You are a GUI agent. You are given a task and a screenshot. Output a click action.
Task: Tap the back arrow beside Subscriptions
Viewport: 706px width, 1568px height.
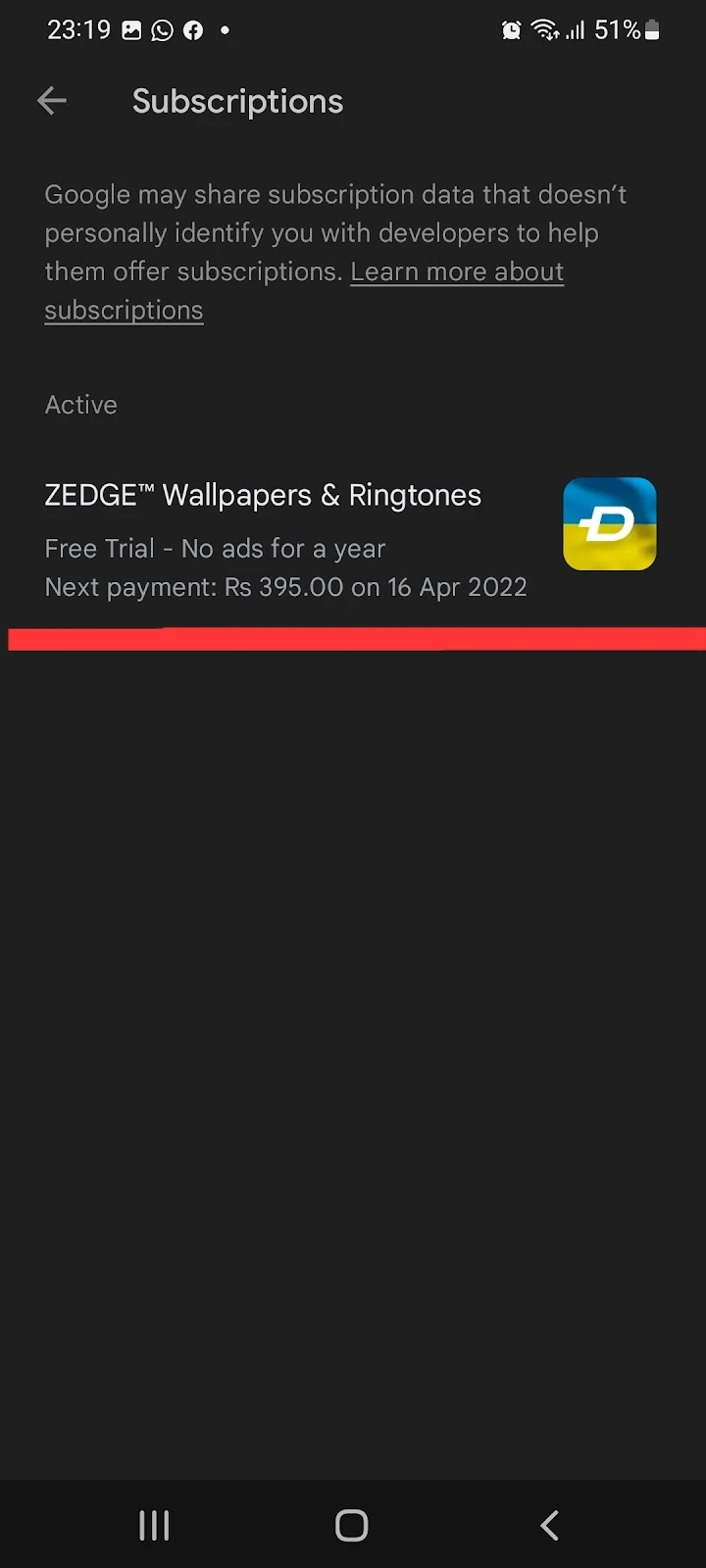(52, 101)
